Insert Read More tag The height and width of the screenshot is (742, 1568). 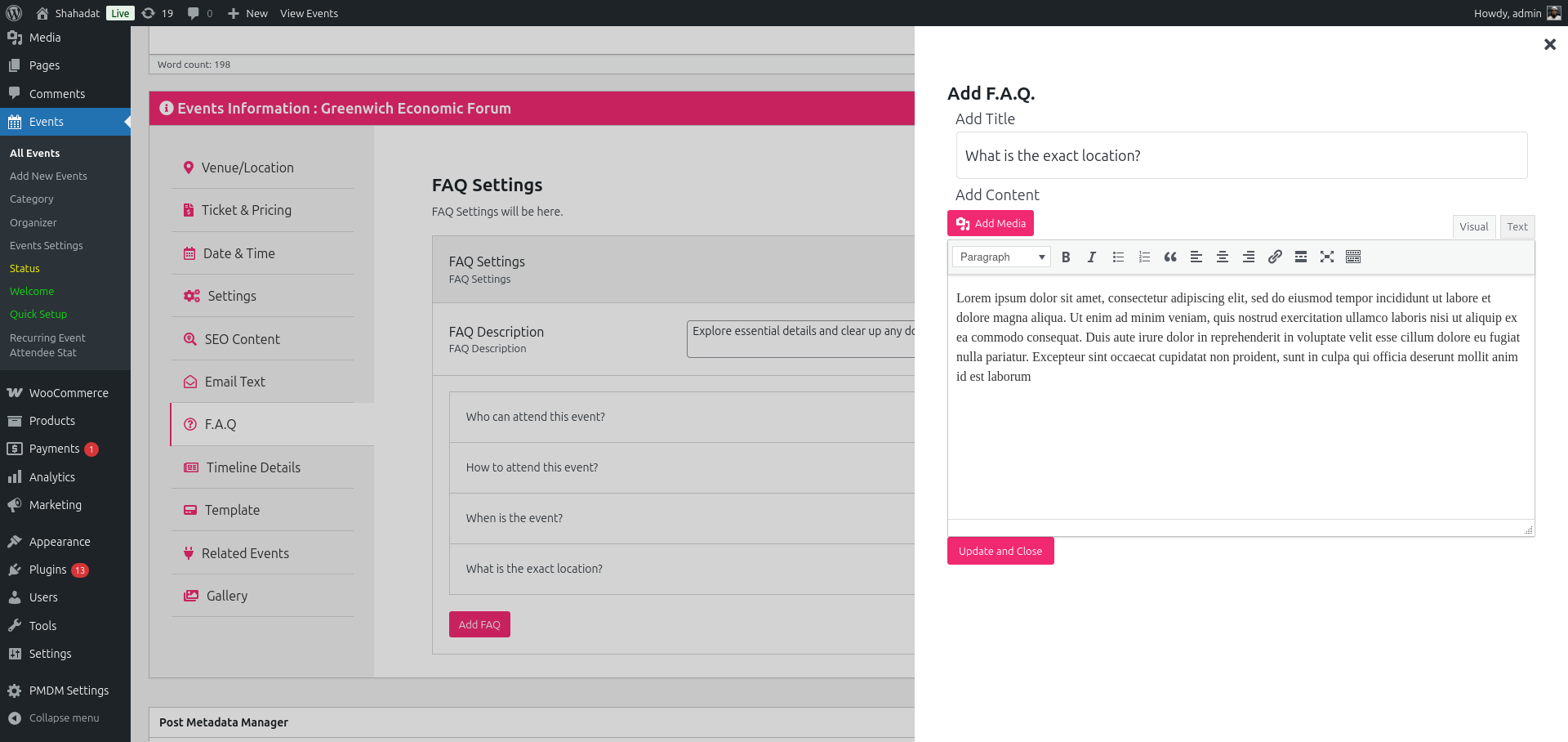point(1301,257)
